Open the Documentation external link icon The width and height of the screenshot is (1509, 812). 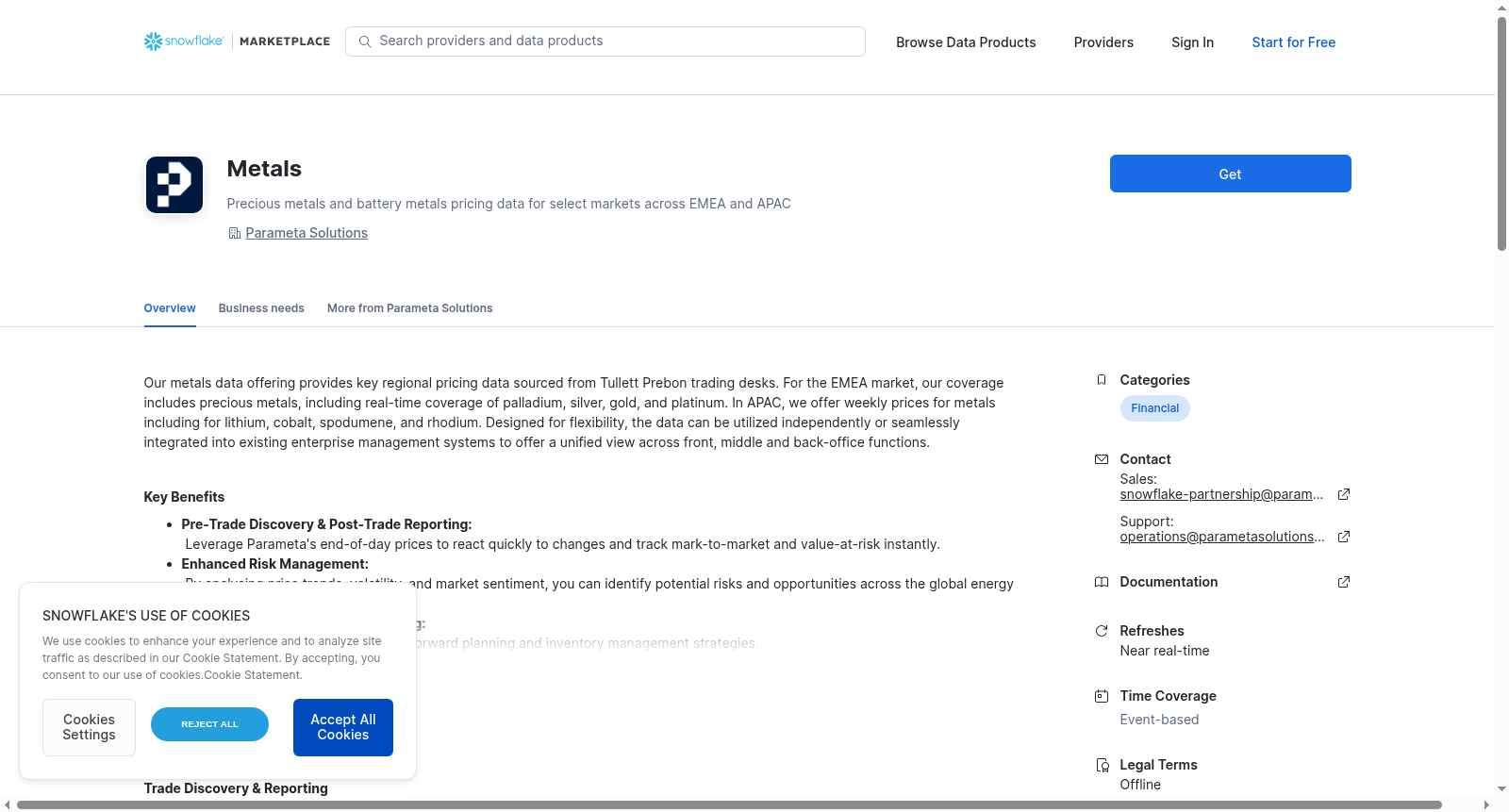pyautogui.click(x=1344, y=582)
